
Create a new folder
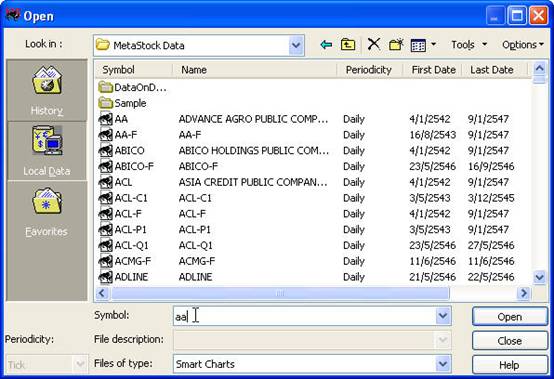point(396,45)
